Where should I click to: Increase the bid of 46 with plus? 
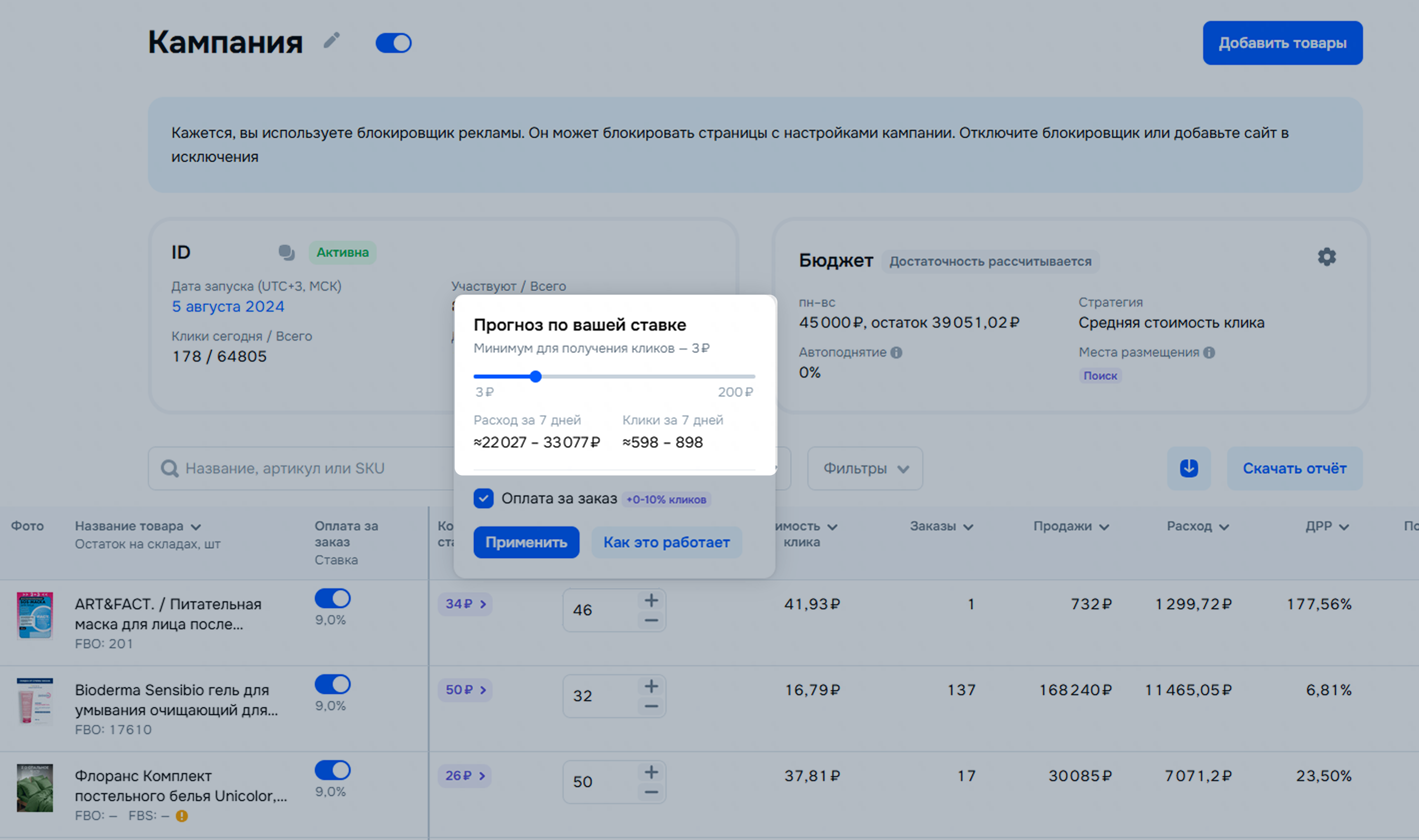651,600
